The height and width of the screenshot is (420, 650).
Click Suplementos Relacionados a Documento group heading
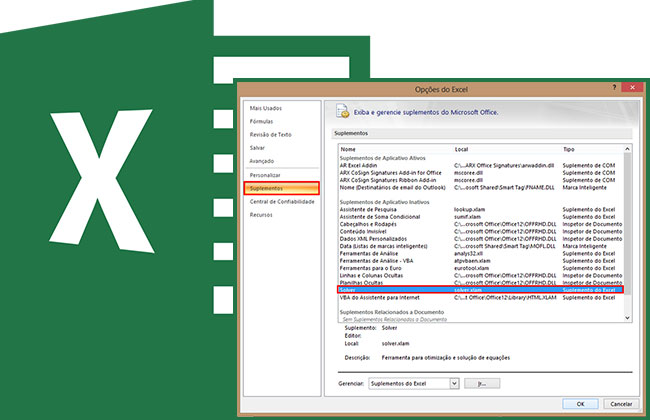[392, 312]
